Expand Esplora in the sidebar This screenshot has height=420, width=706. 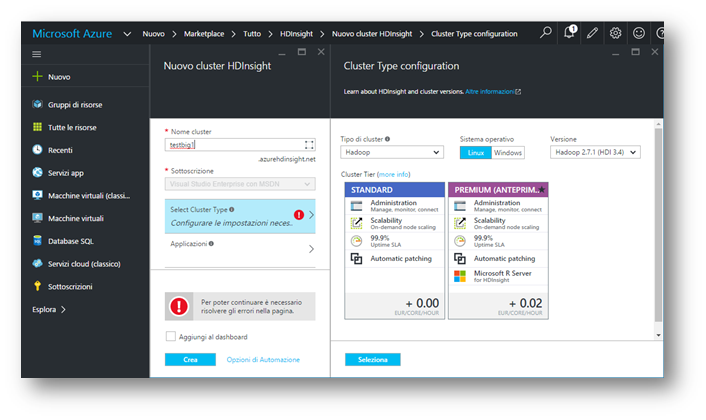tap(49, 309)
